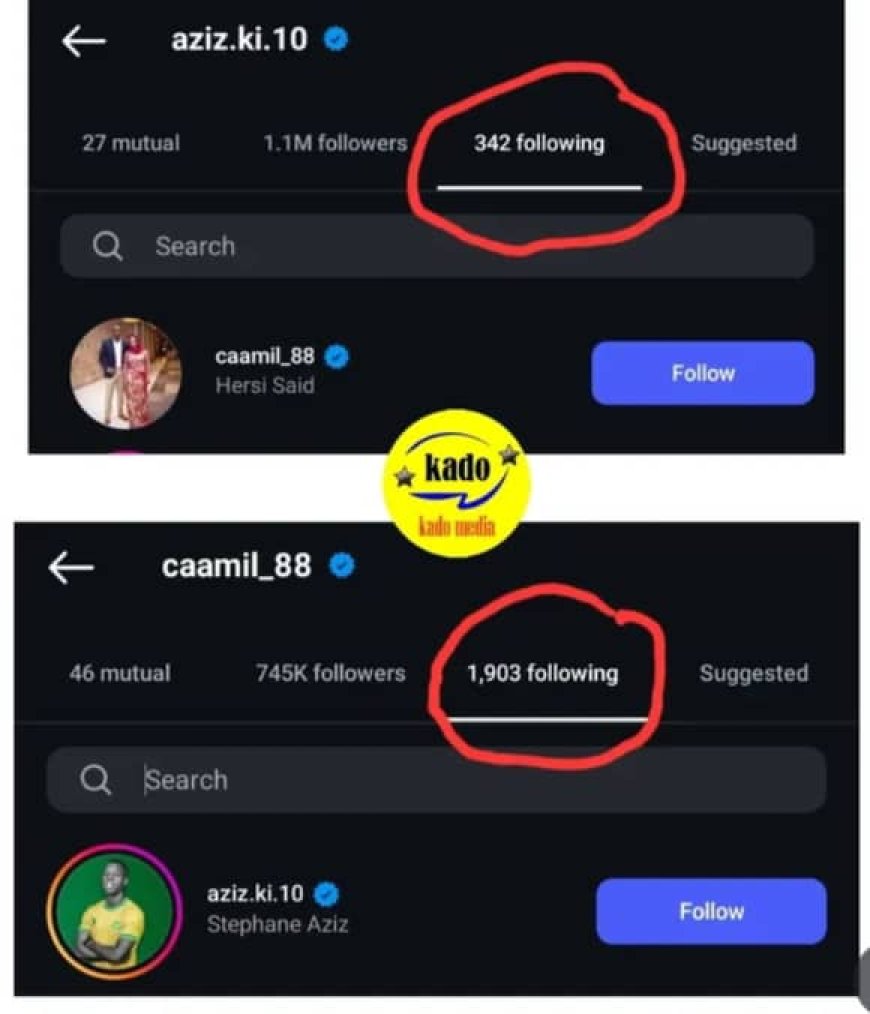The image size is (870, 1014).
Task: Open caamil_88 profile picture
Action: pyautogui.click(x=126, y=372)
